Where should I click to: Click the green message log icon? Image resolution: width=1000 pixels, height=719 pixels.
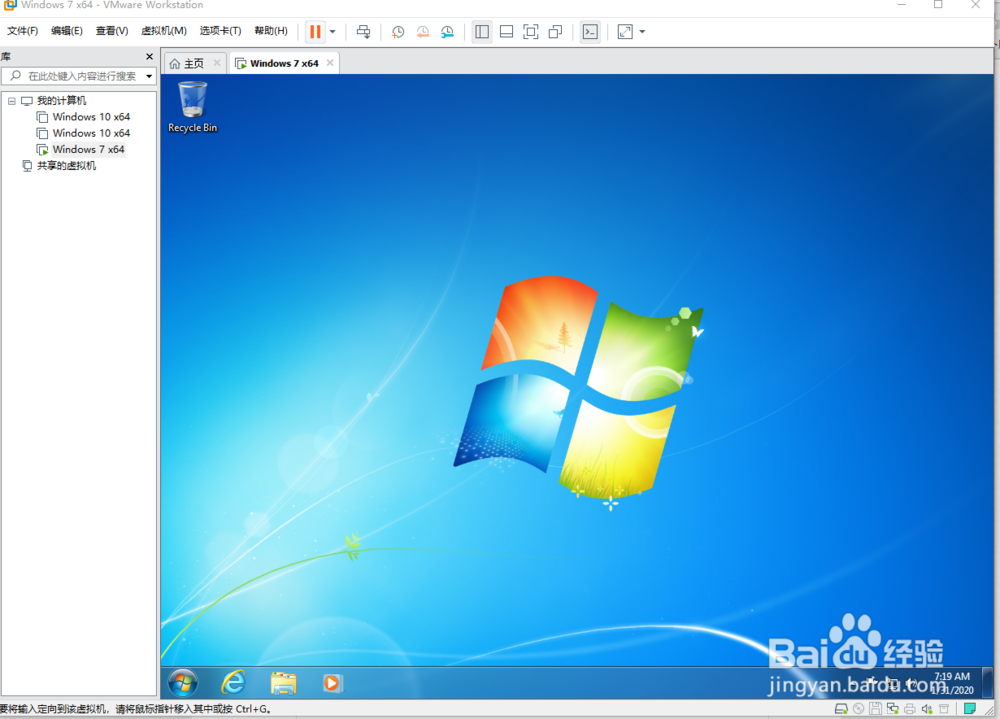point(970,709)
